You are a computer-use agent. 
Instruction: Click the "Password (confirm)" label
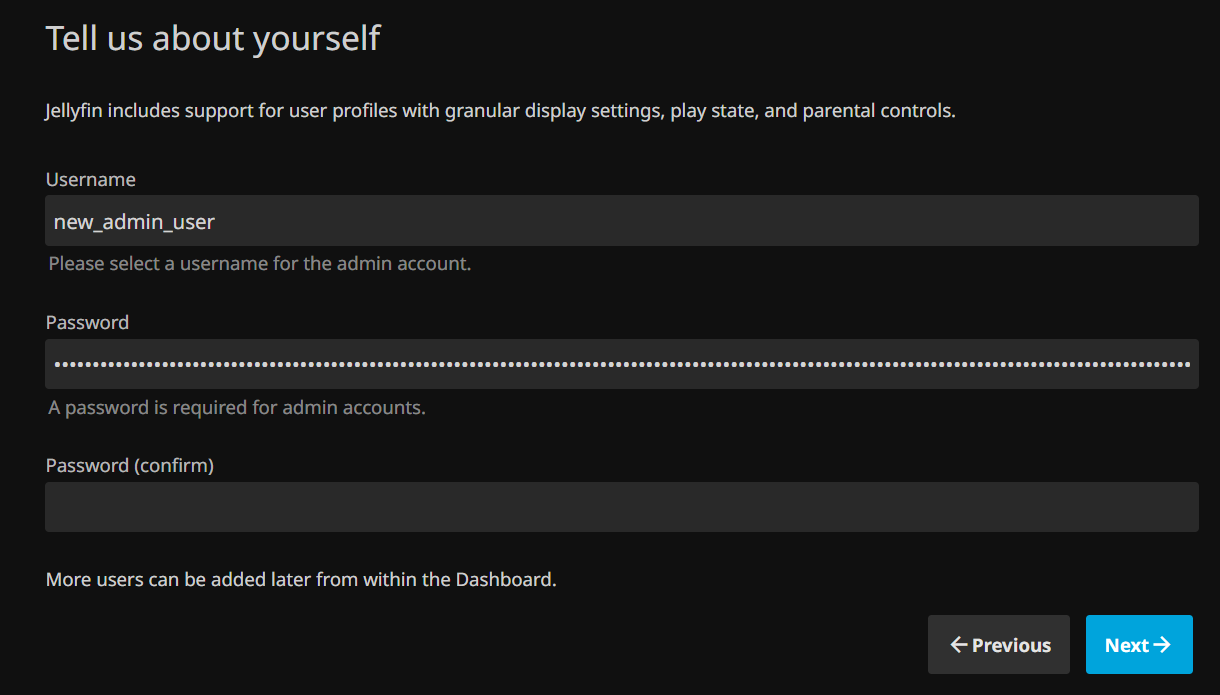130,466
